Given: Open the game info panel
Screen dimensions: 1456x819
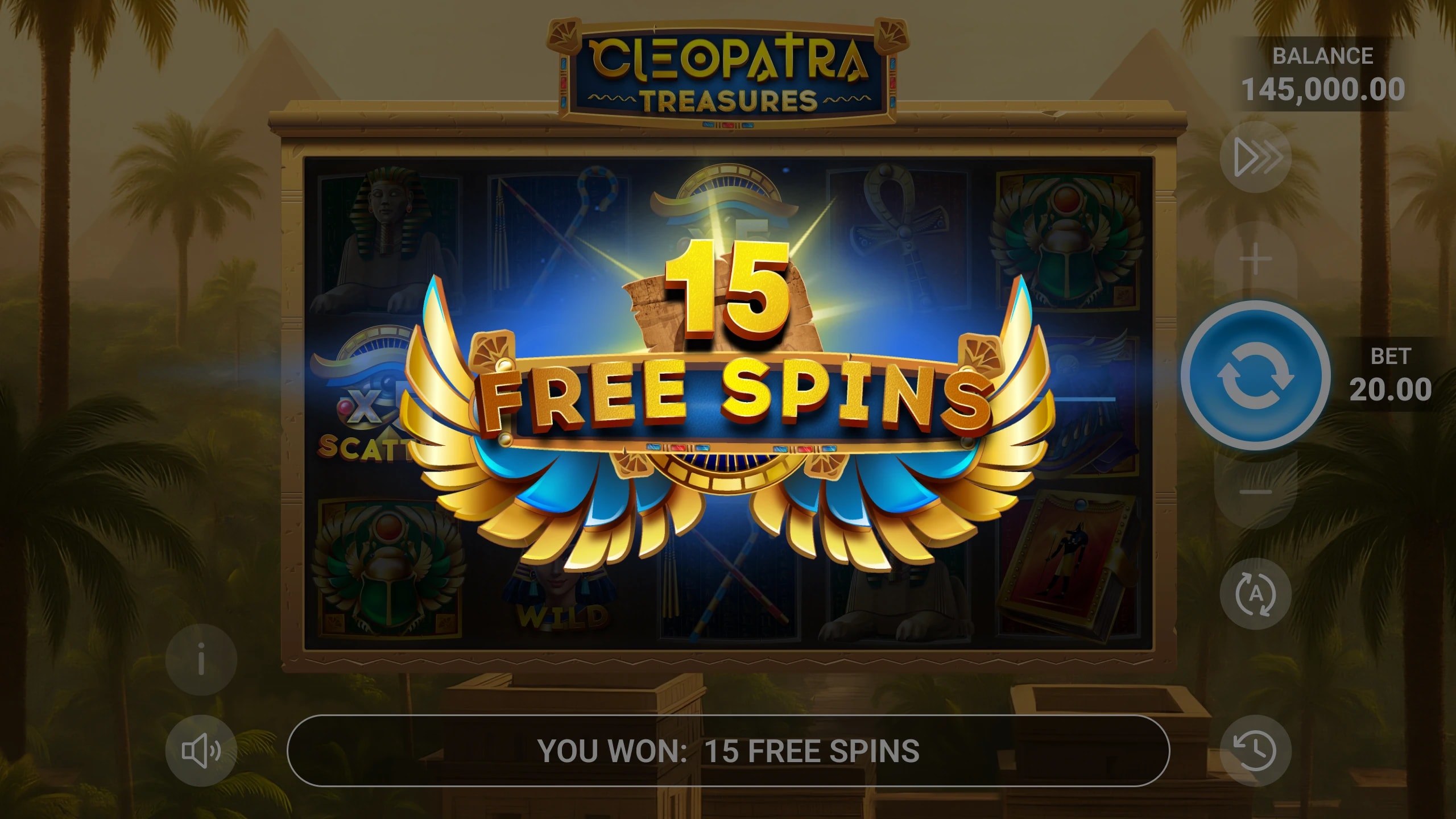Looking at the screenshot, I should coord(201,660).
